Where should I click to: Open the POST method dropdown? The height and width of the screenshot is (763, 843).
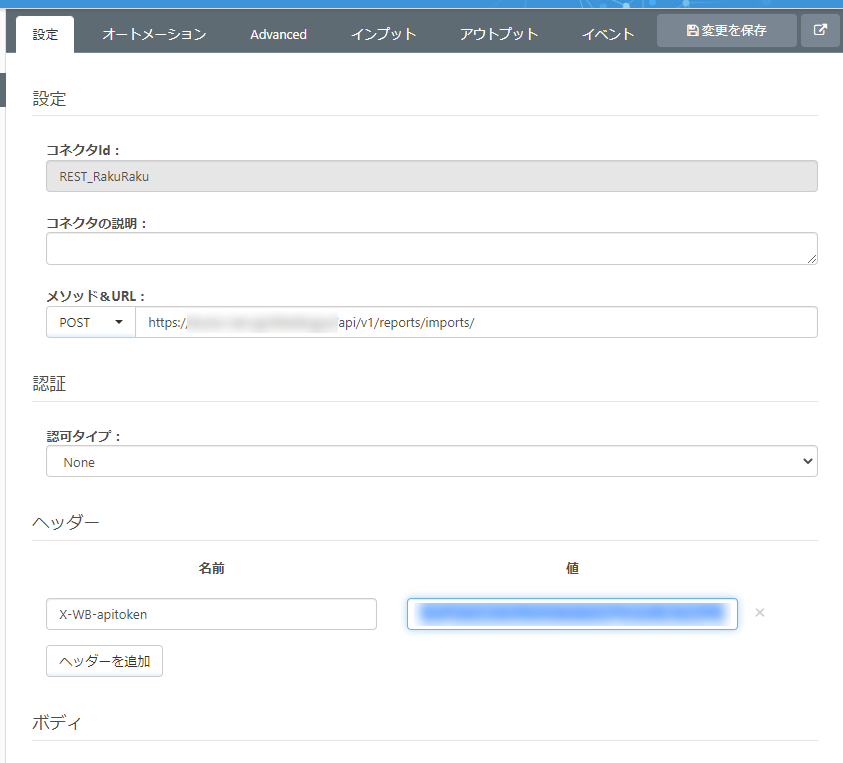pos(91,322)
